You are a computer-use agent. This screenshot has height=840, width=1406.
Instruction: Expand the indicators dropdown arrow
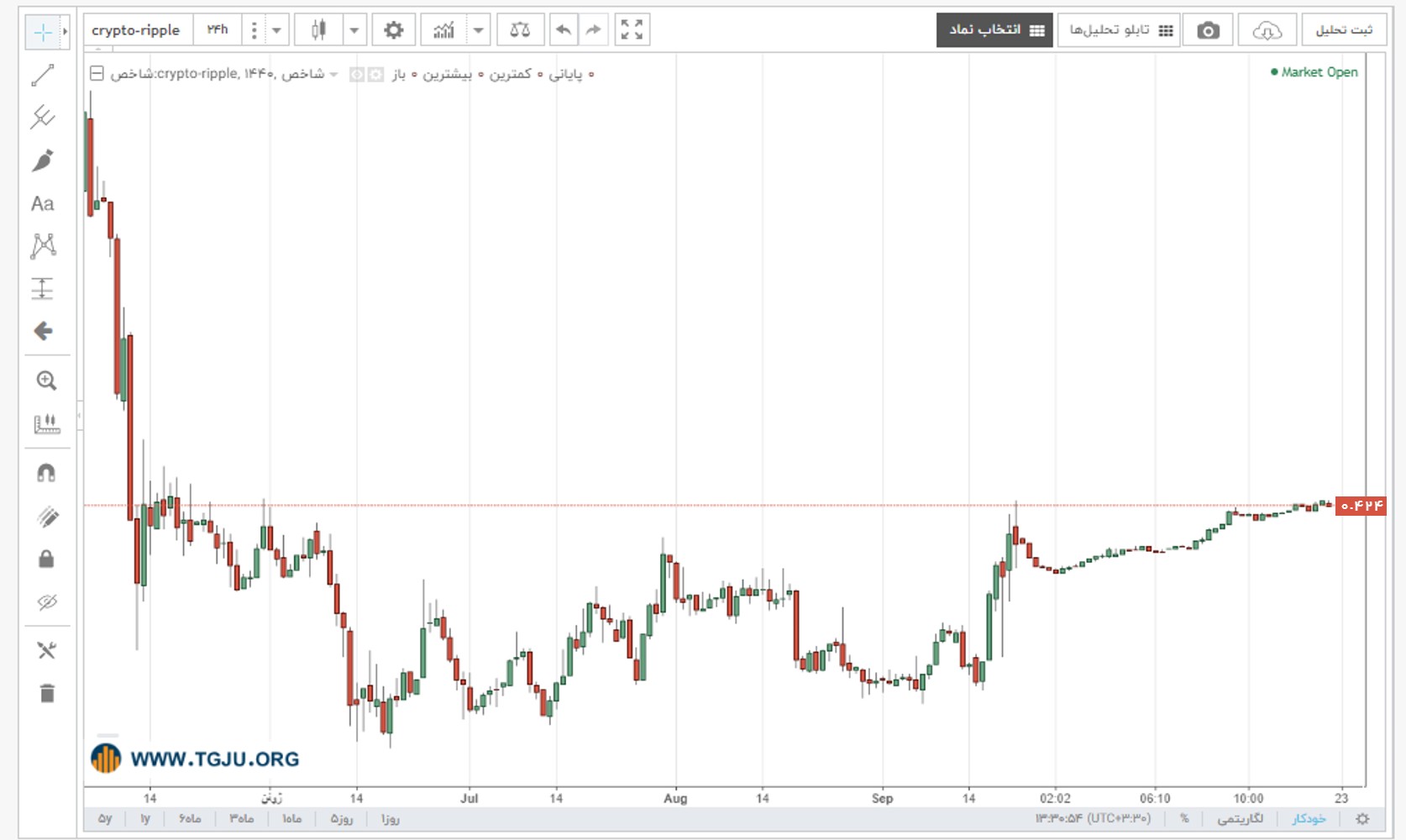[478, 30]
